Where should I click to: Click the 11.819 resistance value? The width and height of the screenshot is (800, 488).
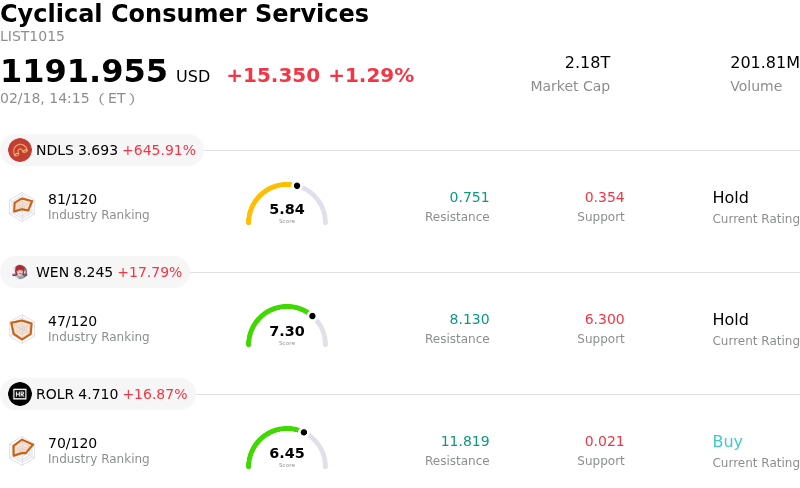(465, 441)
